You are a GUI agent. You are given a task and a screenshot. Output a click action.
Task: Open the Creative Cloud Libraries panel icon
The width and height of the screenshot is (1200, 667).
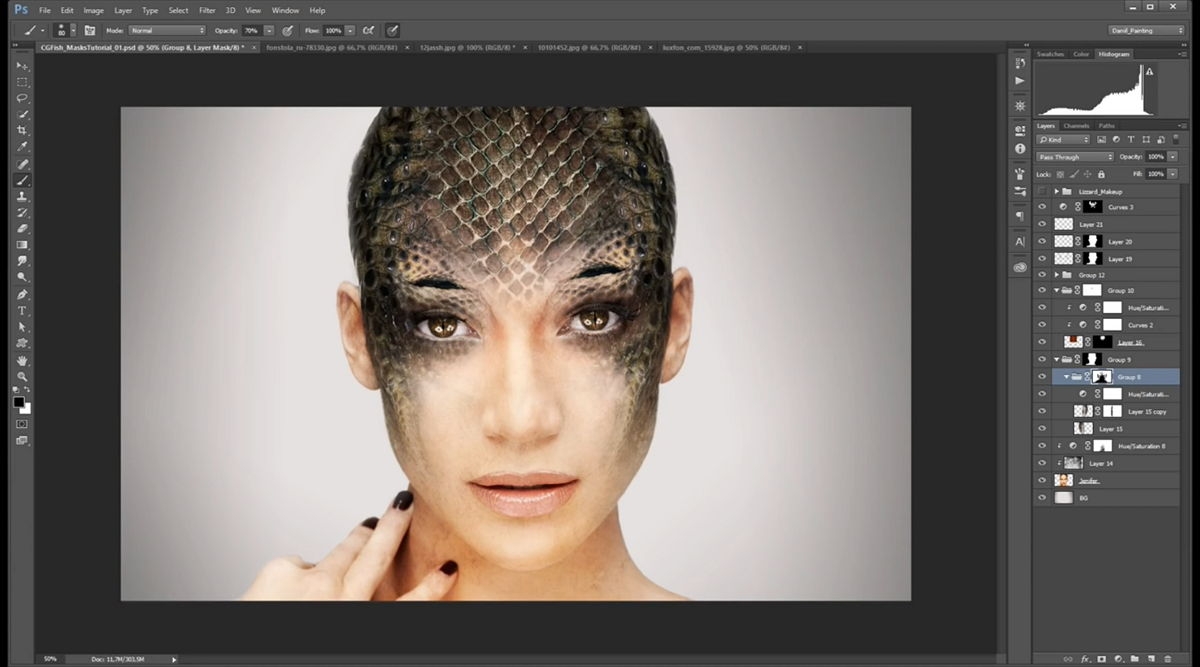pos(1020,267)
